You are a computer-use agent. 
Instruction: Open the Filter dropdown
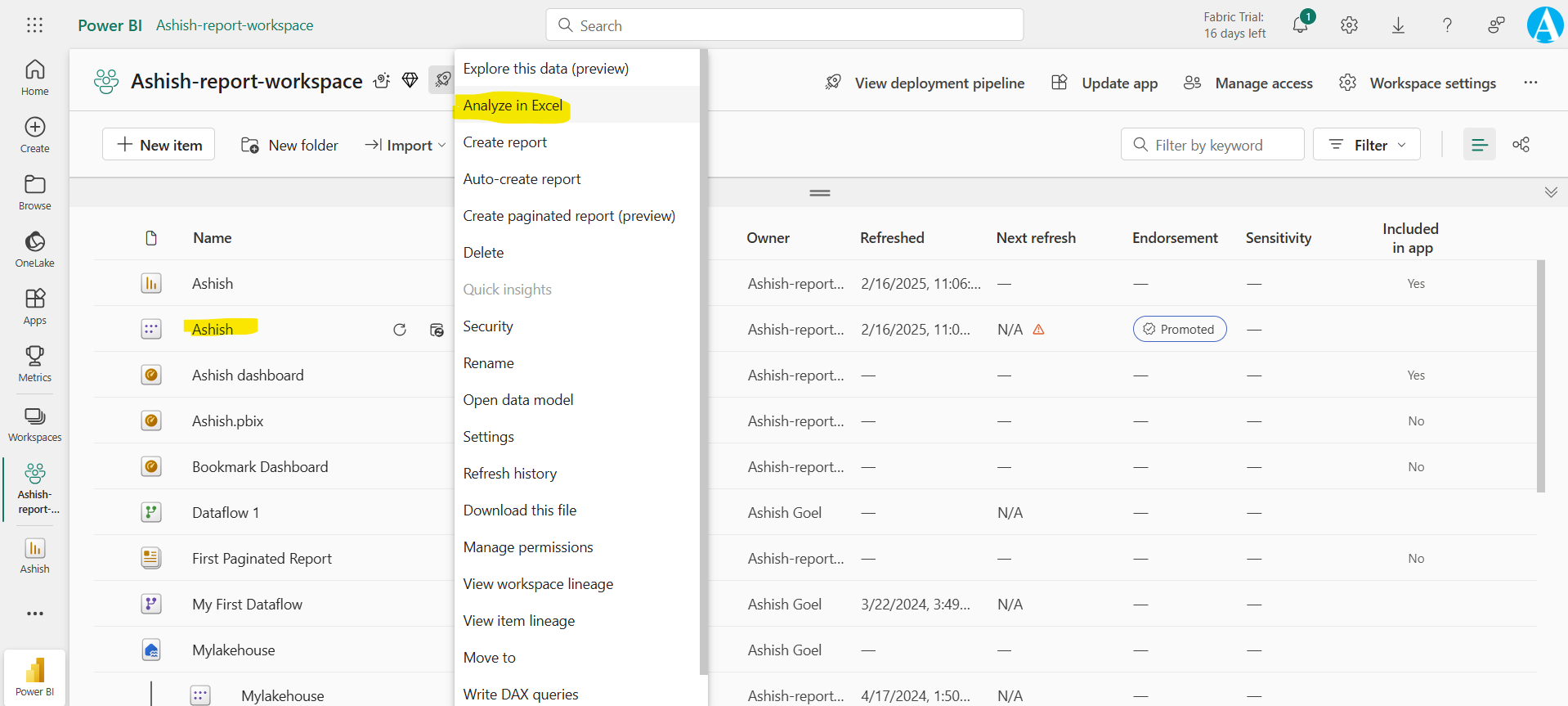pos(1366,145)
